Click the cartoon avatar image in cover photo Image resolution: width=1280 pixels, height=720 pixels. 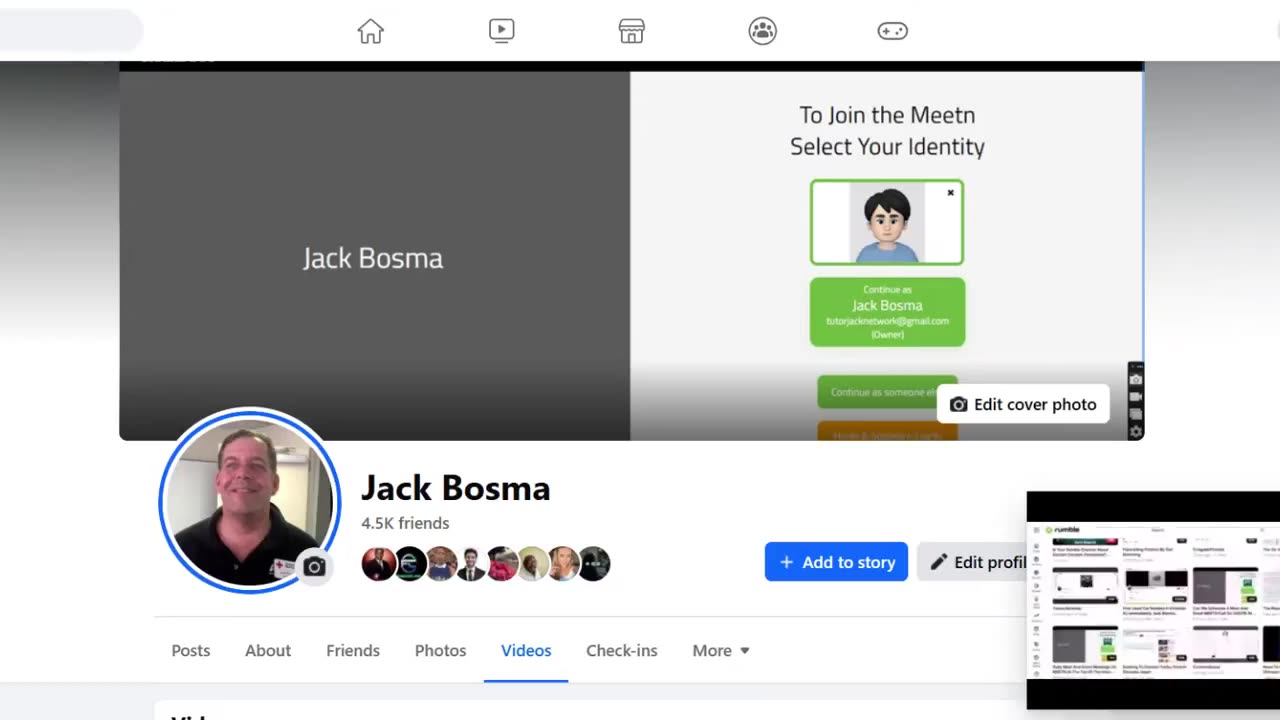(x=887, y=222)
